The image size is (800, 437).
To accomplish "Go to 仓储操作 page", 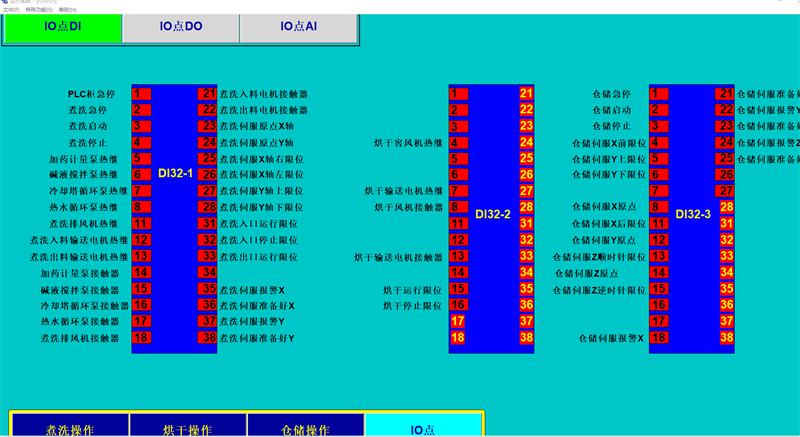I will (305, 428).
